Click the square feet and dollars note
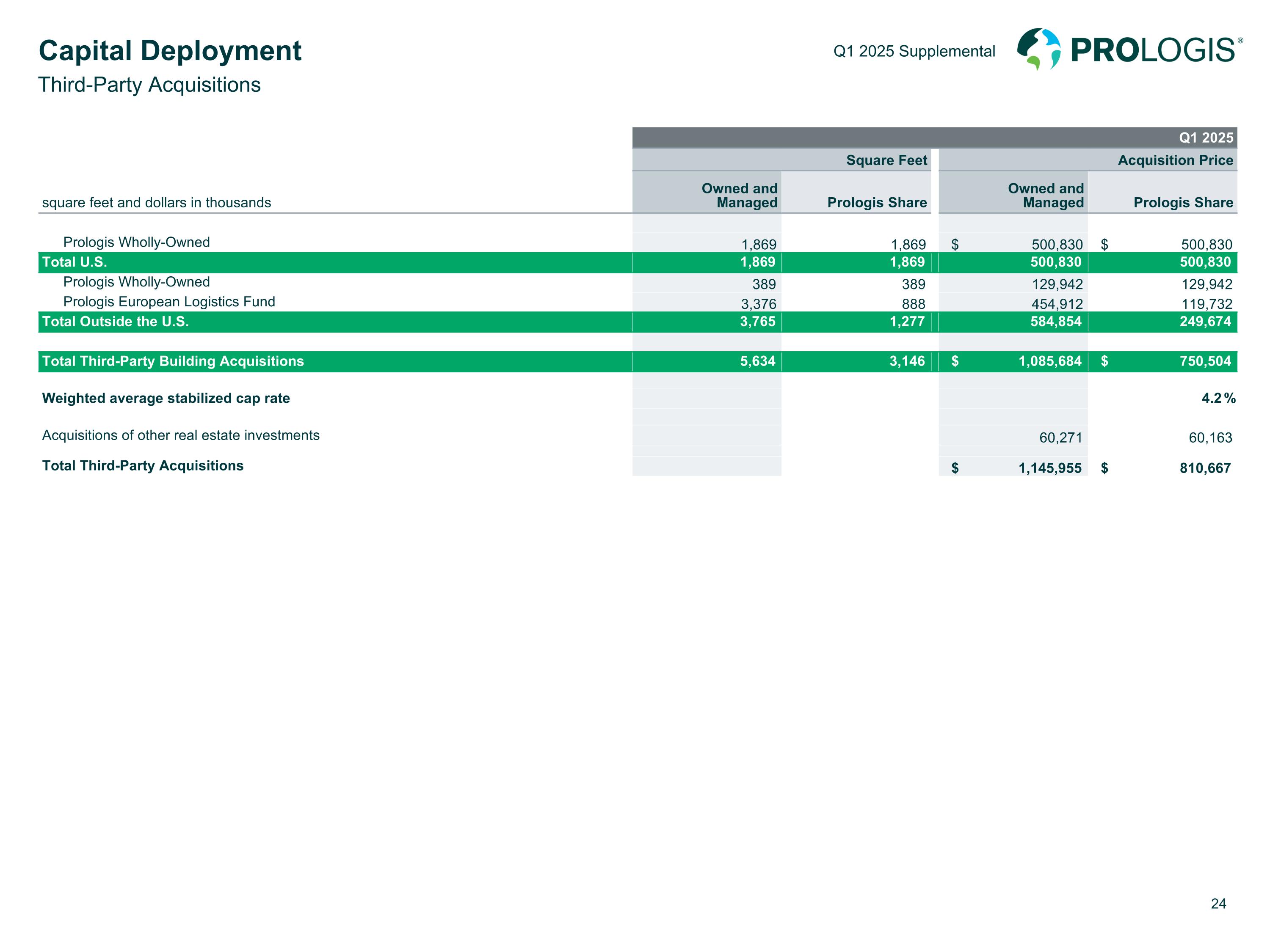 [156, 203]
